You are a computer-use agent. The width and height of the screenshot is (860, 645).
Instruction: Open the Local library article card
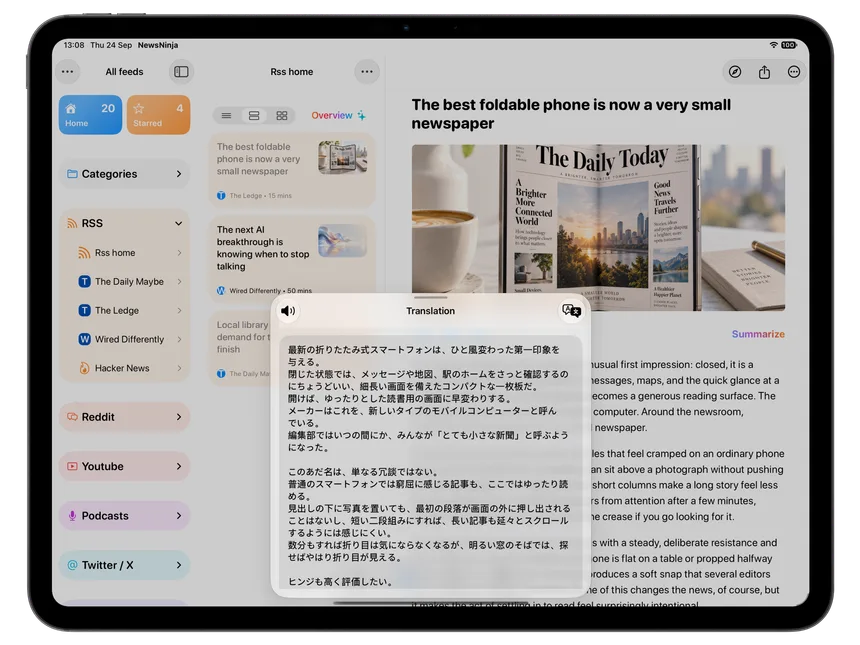(x=241, y=348)
